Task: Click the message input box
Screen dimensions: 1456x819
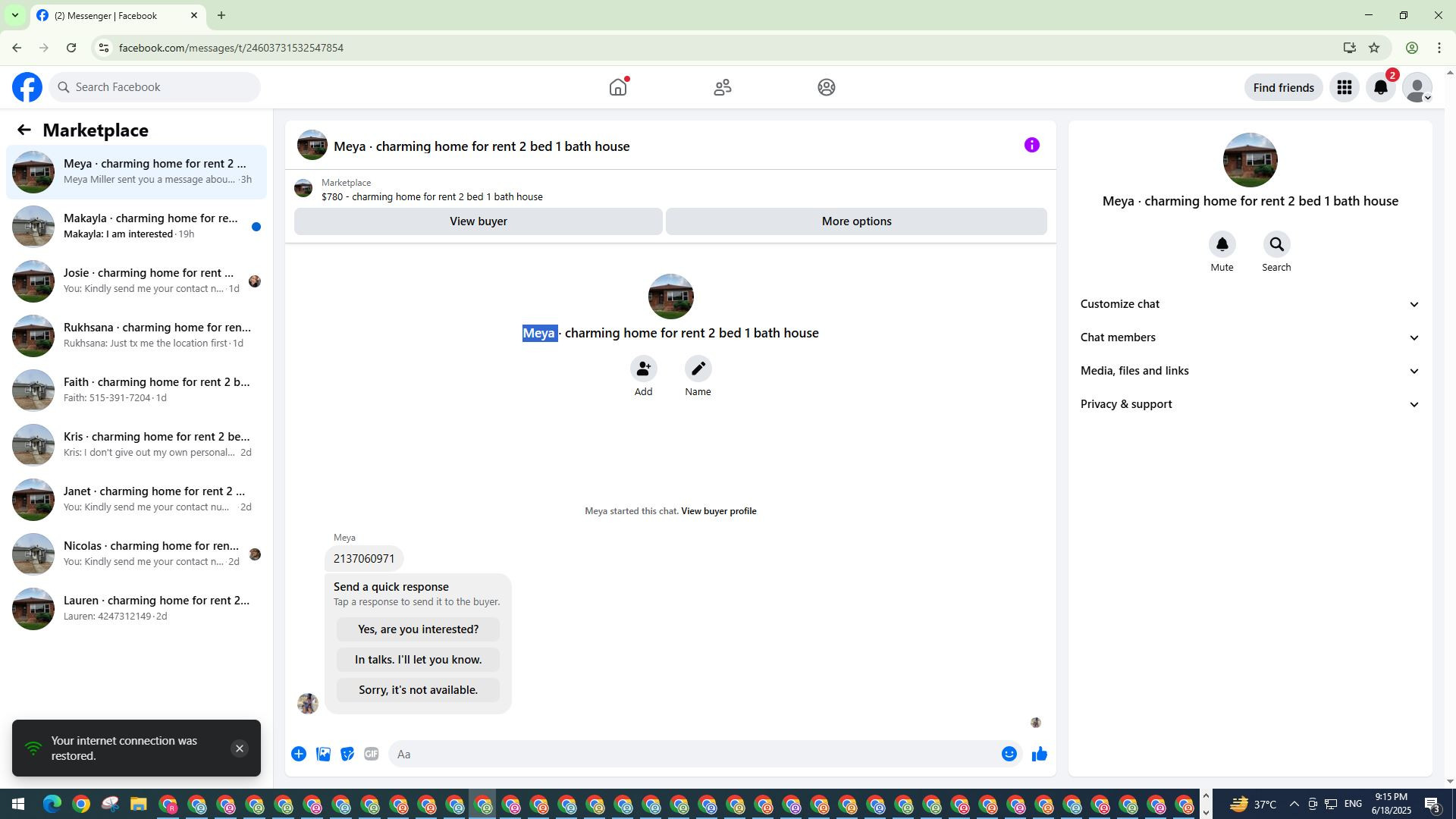Action: click(x=693, y=754)
